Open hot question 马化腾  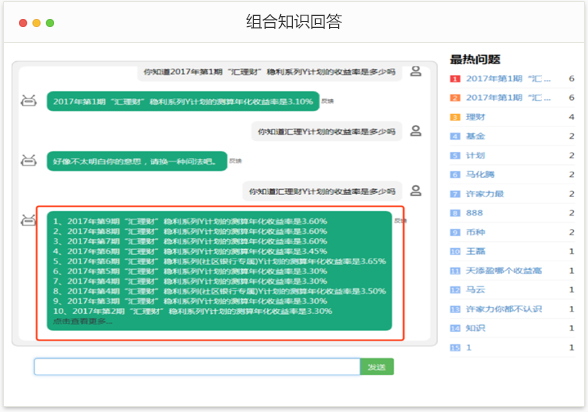480,175
